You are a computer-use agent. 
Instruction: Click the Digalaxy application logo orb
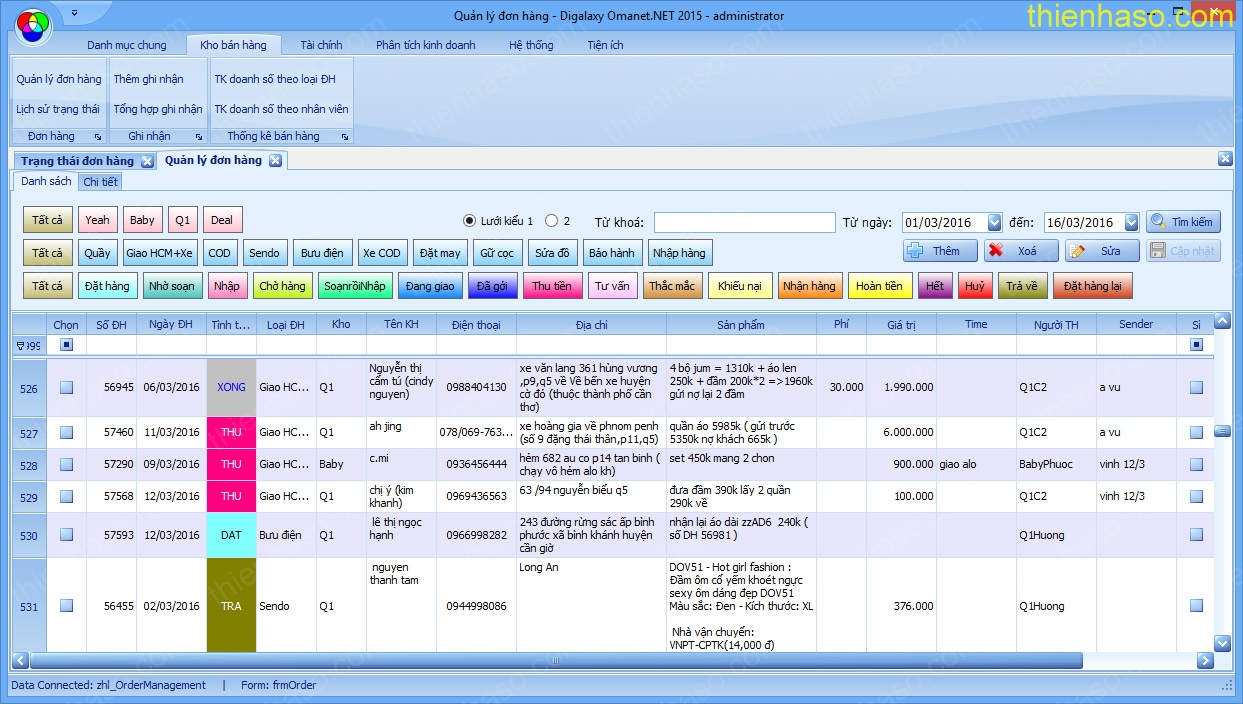33,24
